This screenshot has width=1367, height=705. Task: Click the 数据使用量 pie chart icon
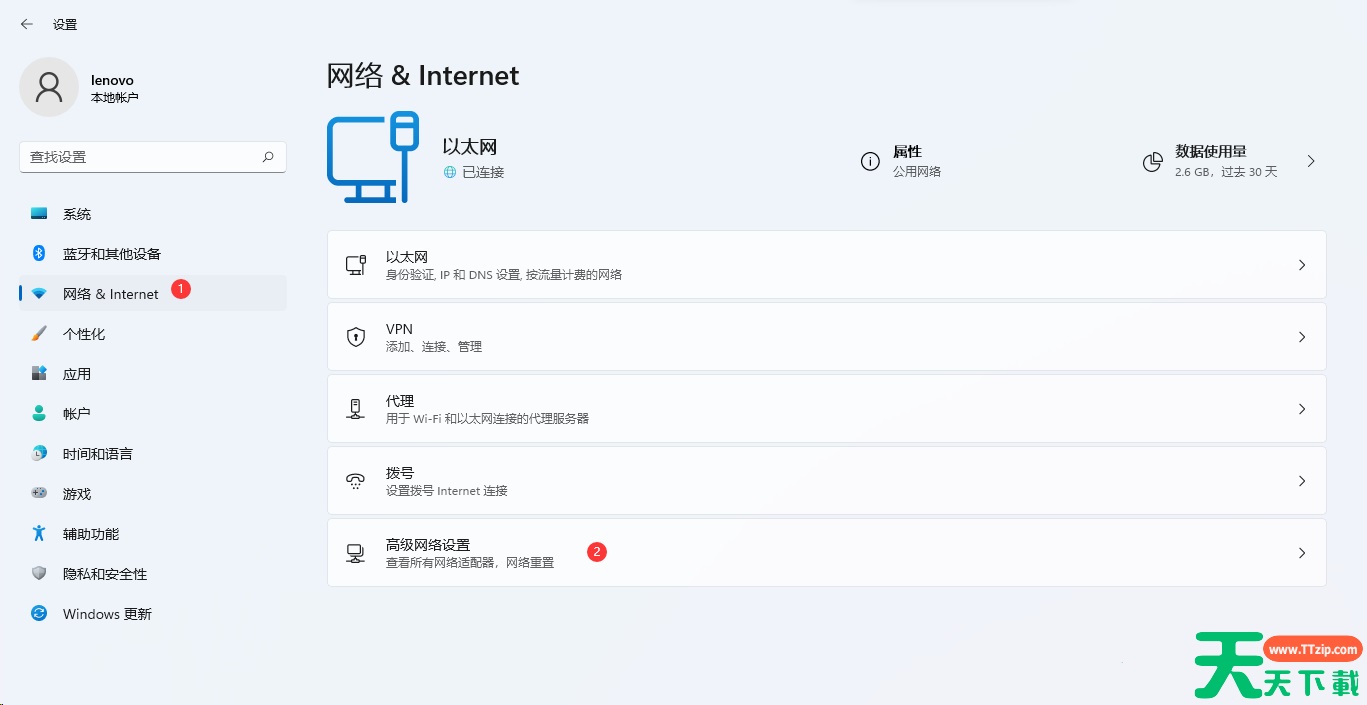point(1153,161)
